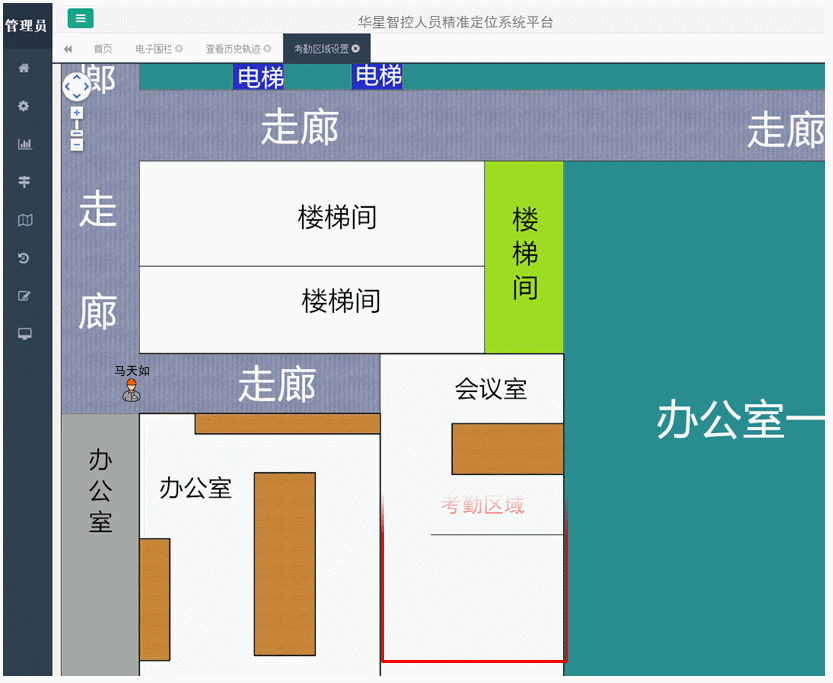Select the worker marker labeled 马天如

(131, 390)
